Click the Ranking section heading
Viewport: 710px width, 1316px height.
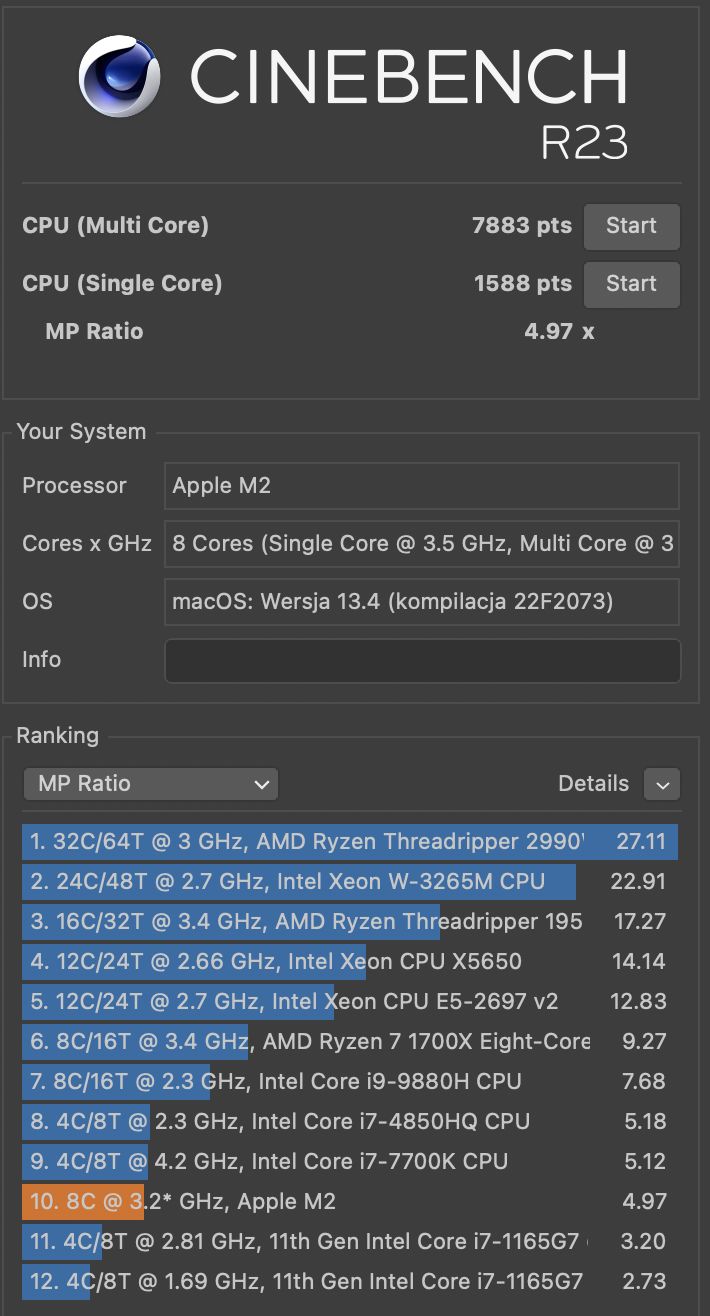click(57, 736)
